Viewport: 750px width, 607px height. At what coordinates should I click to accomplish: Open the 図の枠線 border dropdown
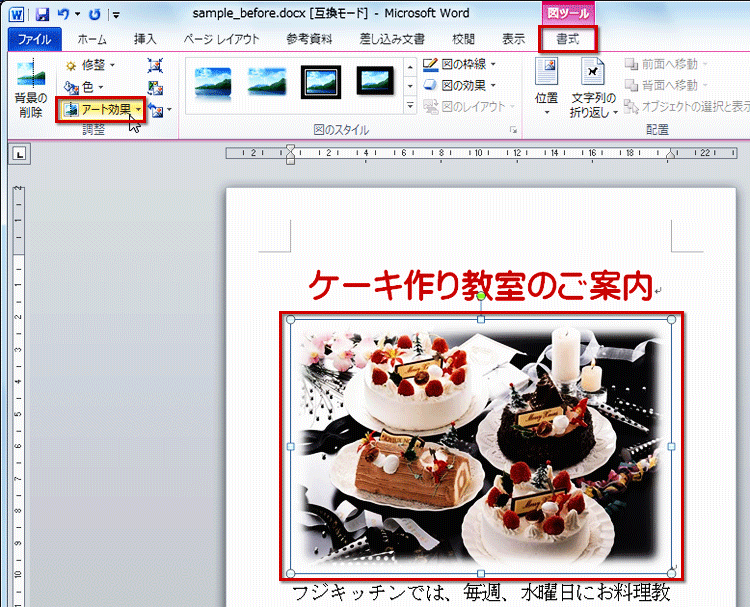[460, 64]
